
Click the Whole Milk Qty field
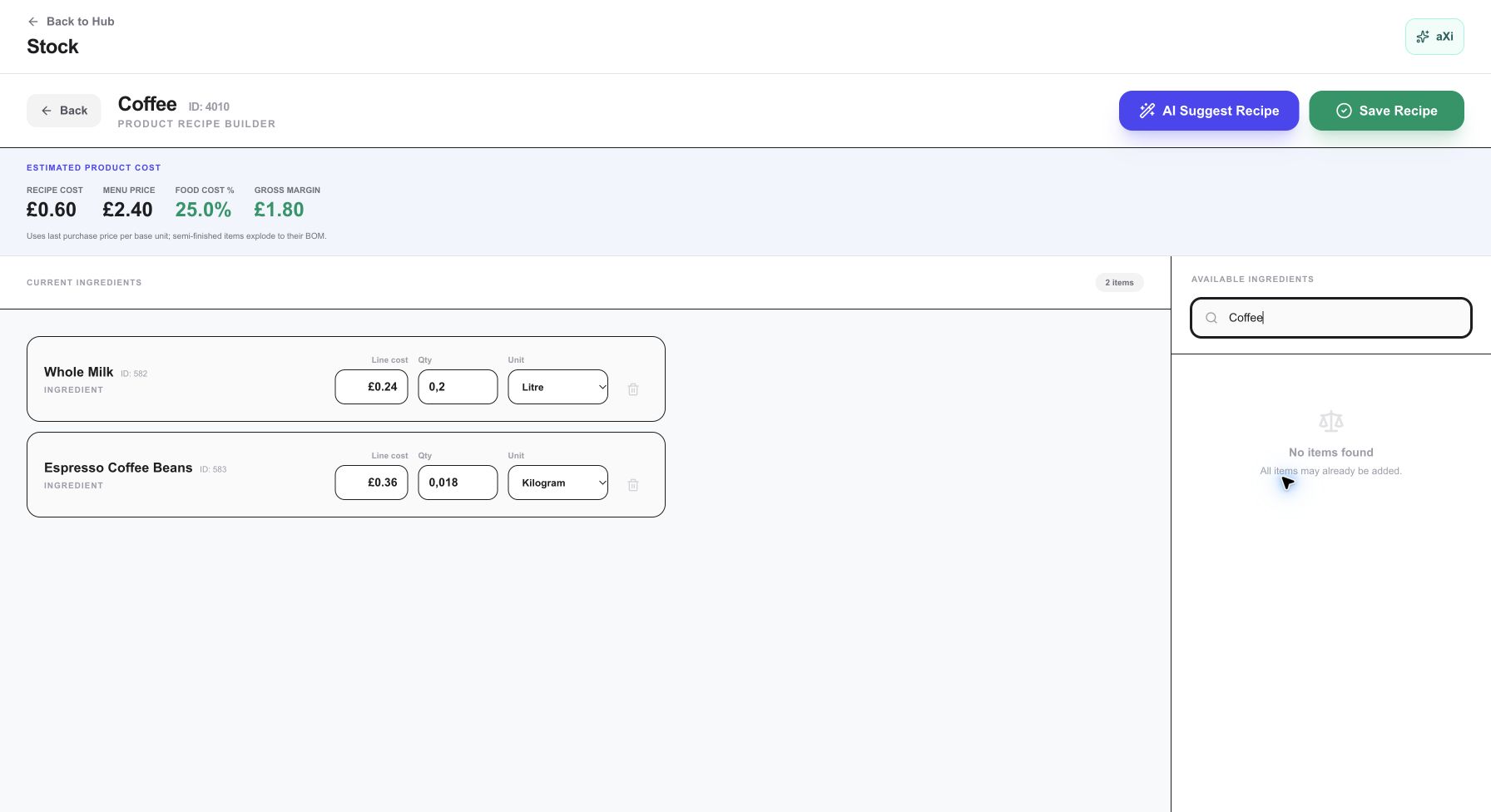click(458, 387)
